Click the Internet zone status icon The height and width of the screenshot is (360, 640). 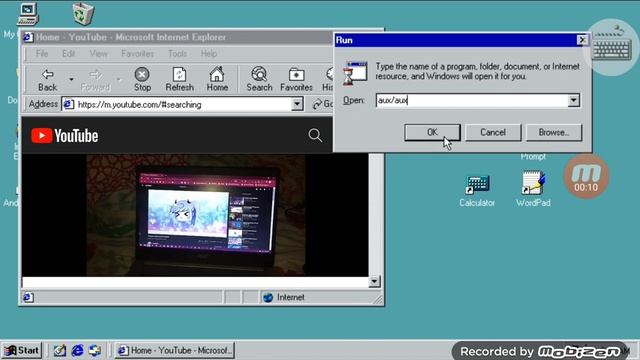268,298
